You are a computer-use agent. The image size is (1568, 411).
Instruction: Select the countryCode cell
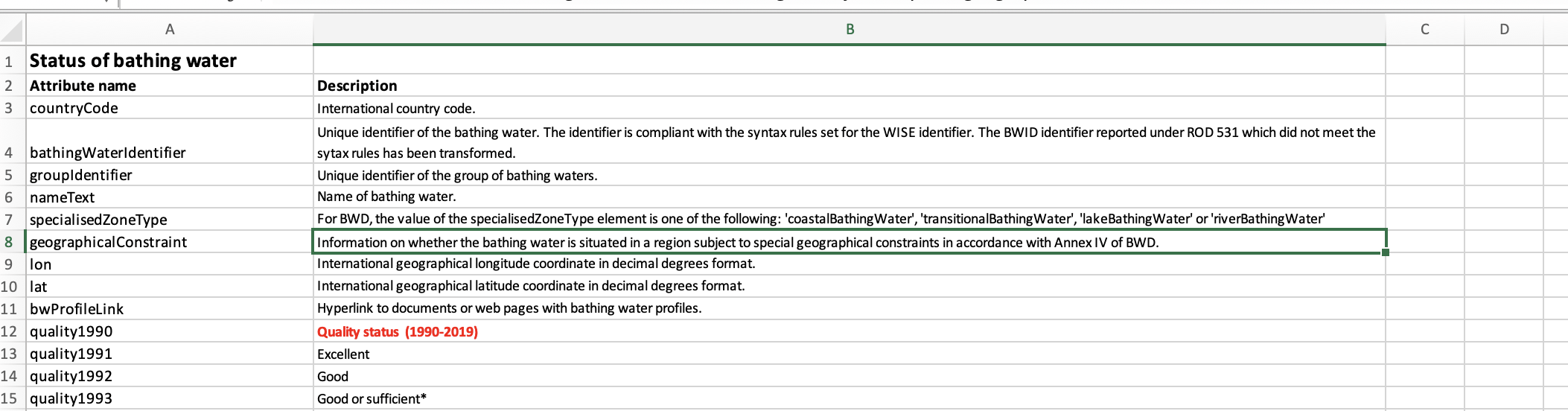(x=74, y=108)
